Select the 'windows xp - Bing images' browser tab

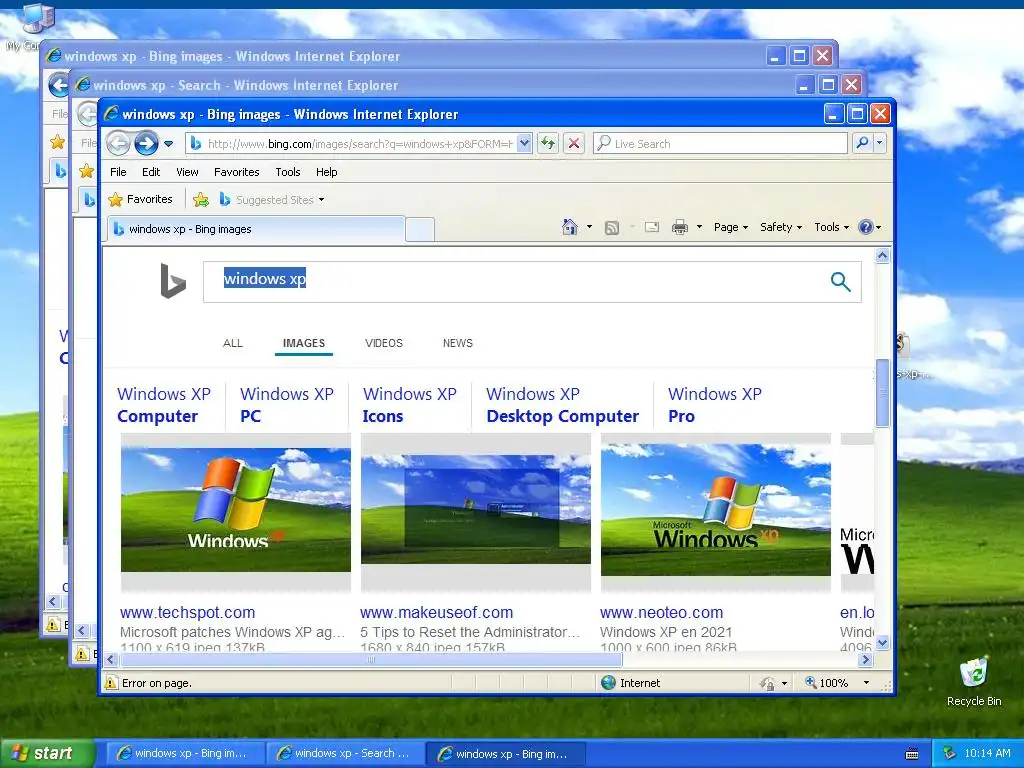pyautogui.click(x=255, y=229)
